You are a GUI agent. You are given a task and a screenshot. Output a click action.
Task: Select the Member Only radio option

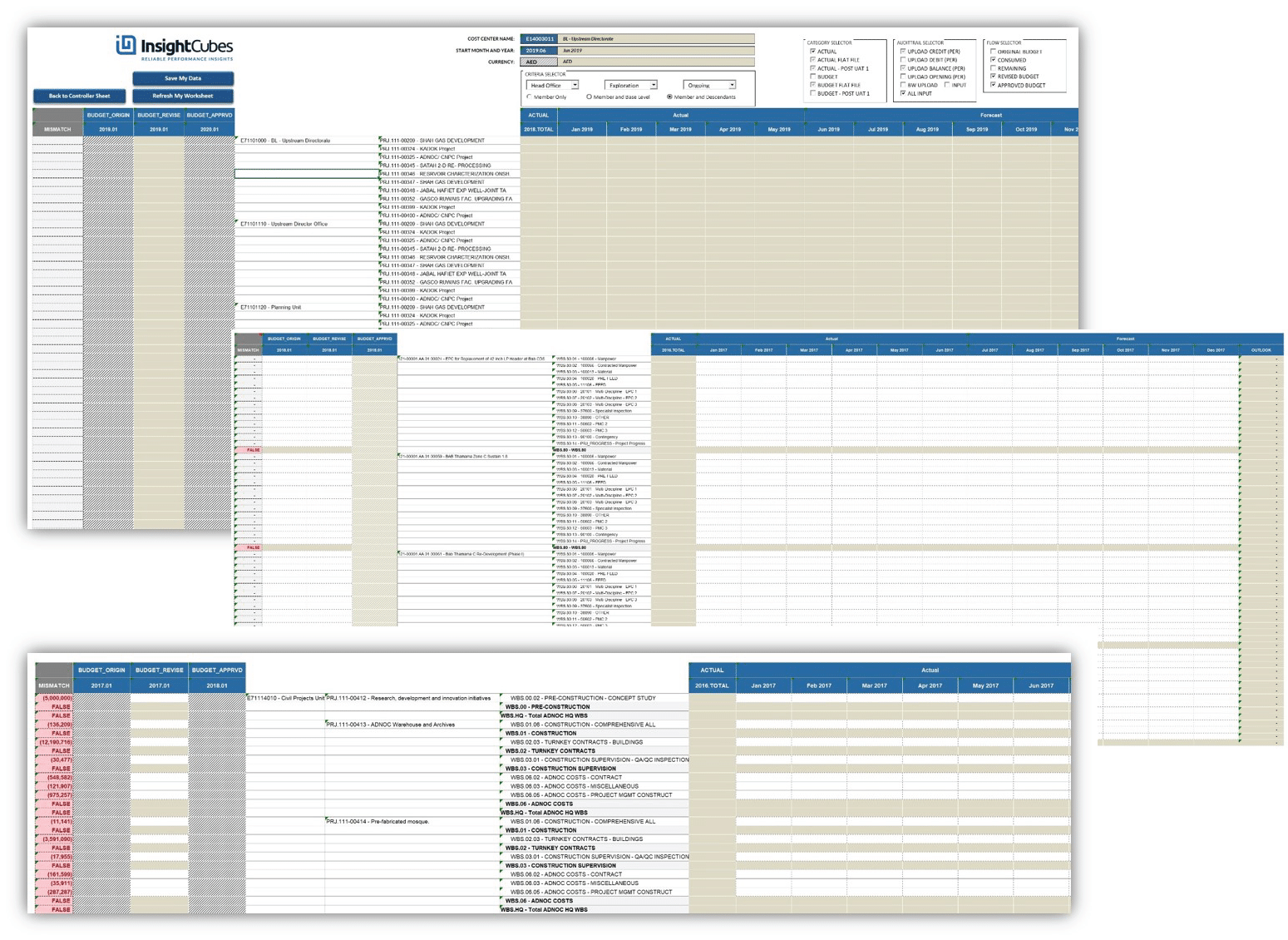pyautogui.click(x=530, y=96)
